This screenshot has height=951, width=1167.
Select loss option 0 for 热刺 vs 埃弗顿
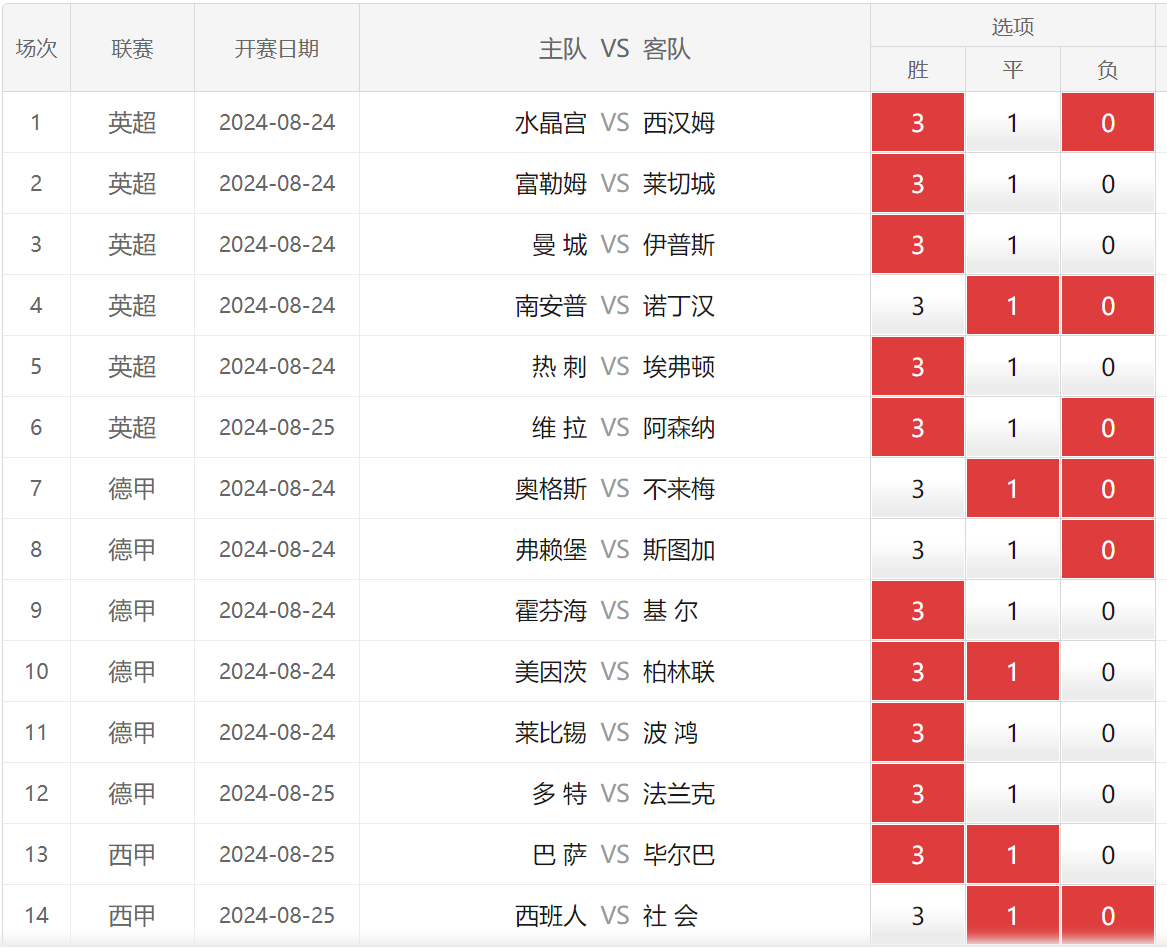tap(1107, 366)
